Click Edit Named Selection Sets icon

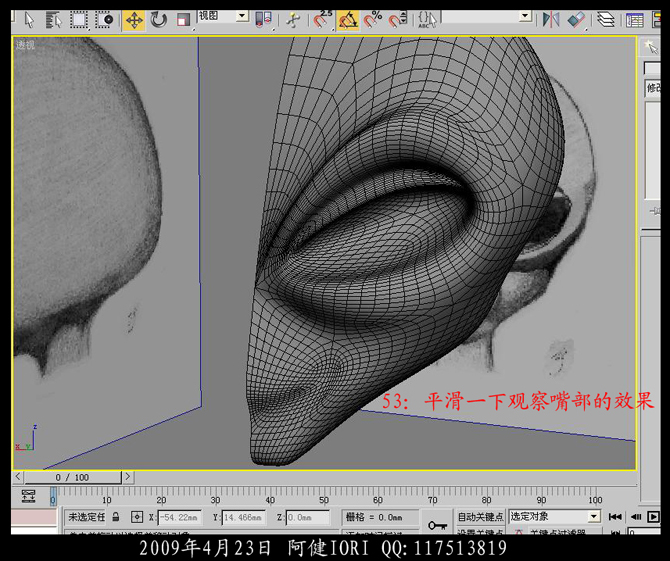427,20
